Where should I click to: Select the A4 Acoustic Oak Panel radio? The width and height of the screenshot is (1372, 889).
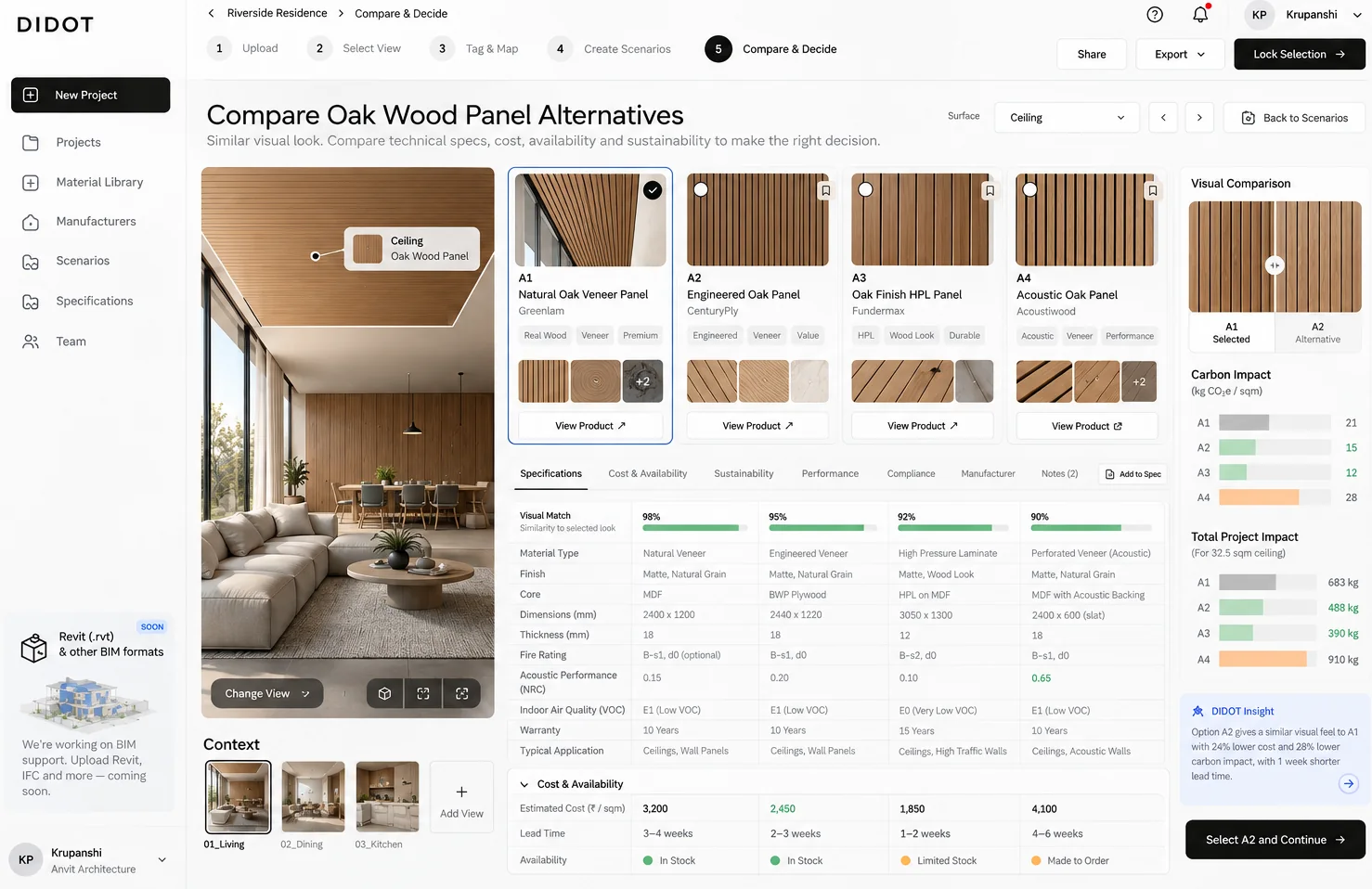pyautogui.click(x=1029, y=189)
